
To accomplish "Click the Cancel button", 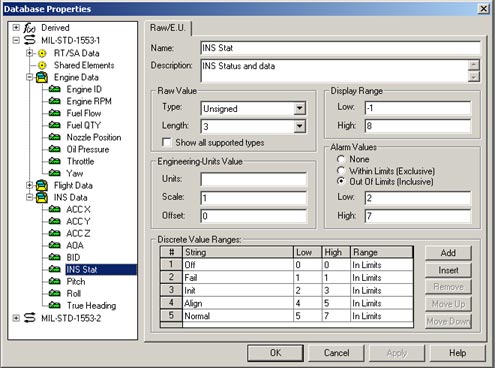I will 336,353.
